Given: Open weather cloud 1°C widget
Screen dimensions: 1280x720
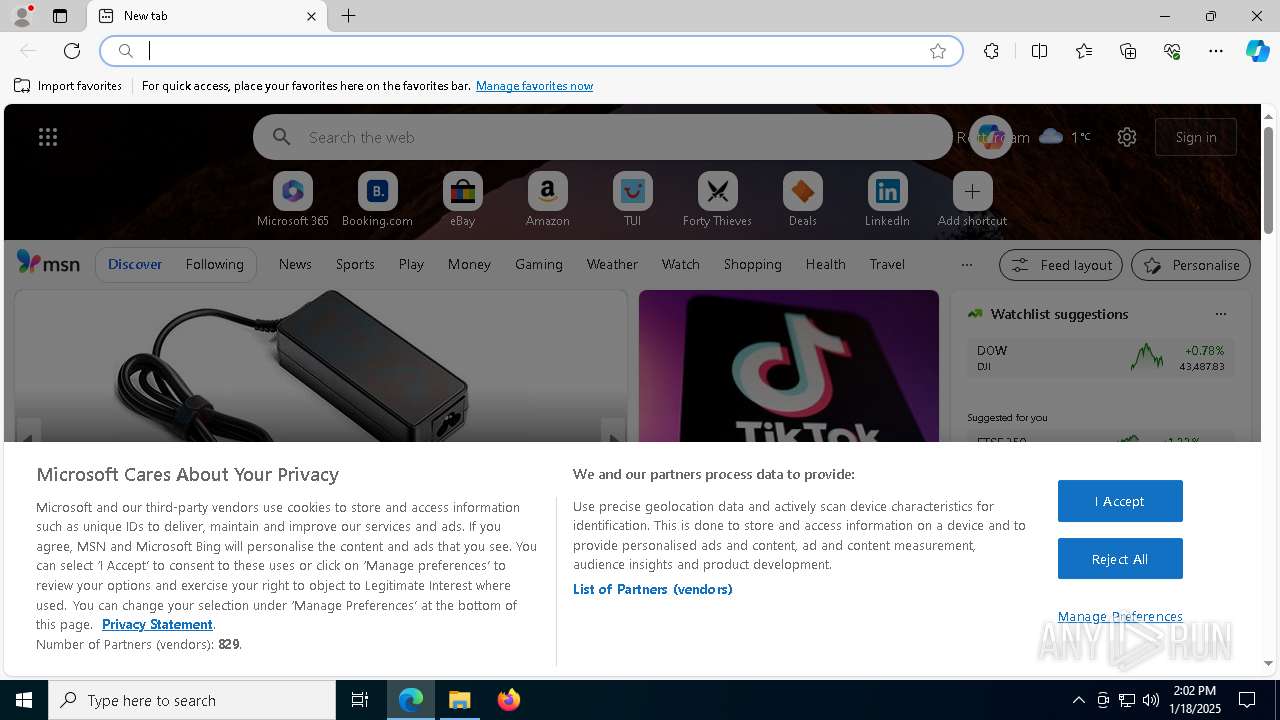Looking at the screenshot, I should point(1065,137).
